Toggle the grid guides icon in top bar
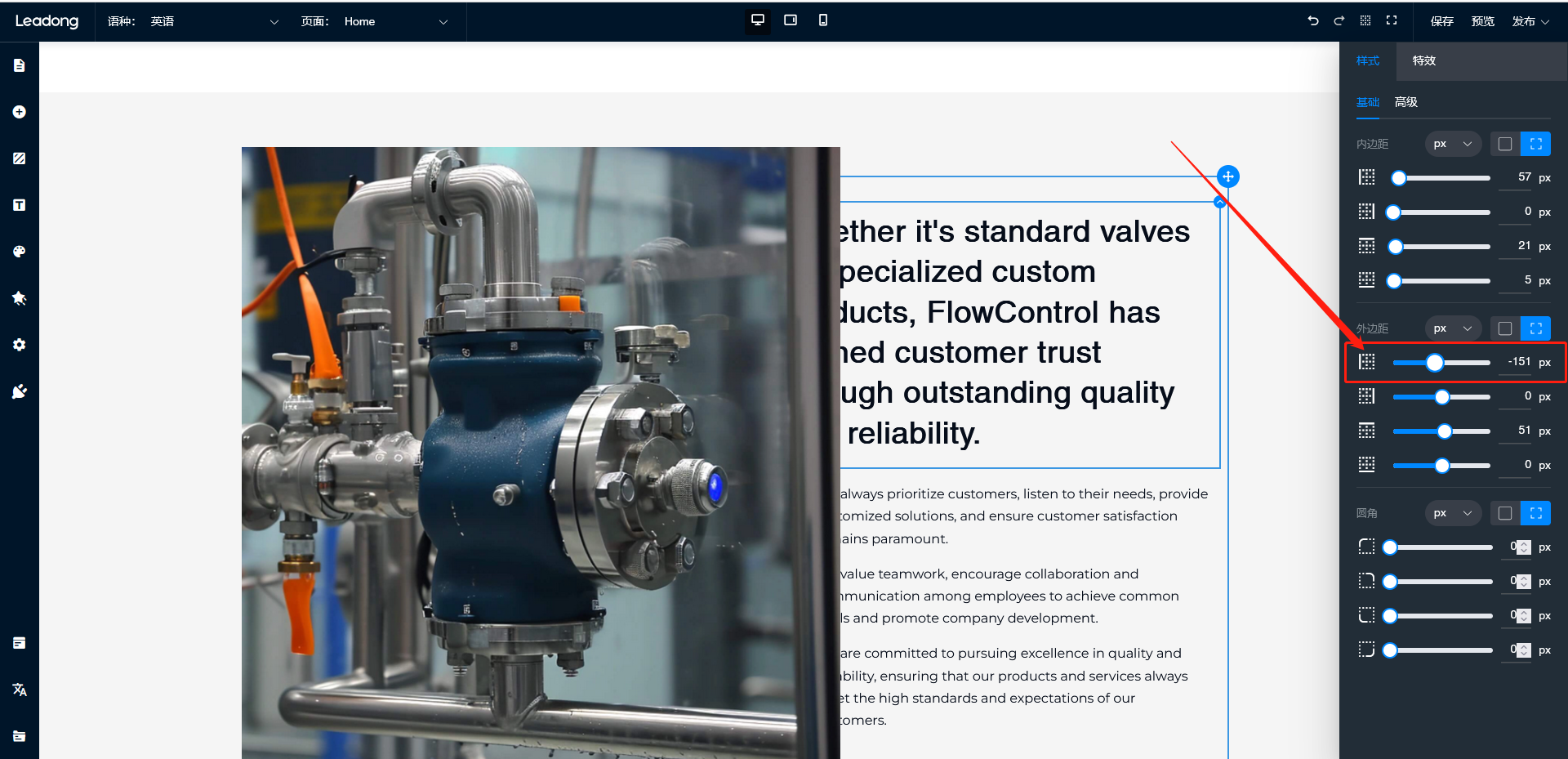Screen dimensions: 1568x759 click(x=1365, y=20)
